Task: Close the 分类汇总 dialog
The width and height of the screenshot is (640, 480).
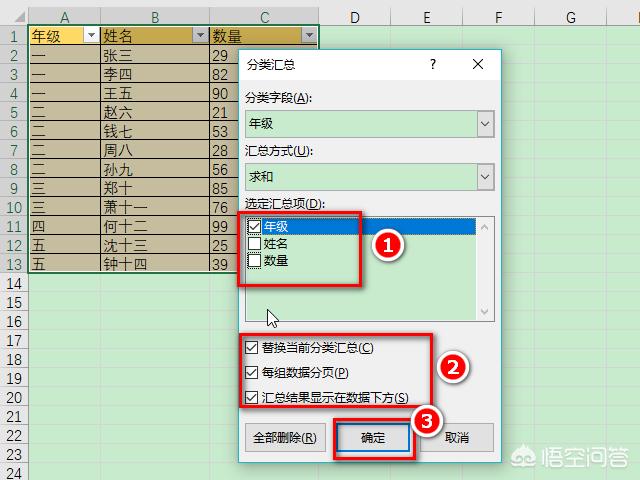Action: pos(478,64)
